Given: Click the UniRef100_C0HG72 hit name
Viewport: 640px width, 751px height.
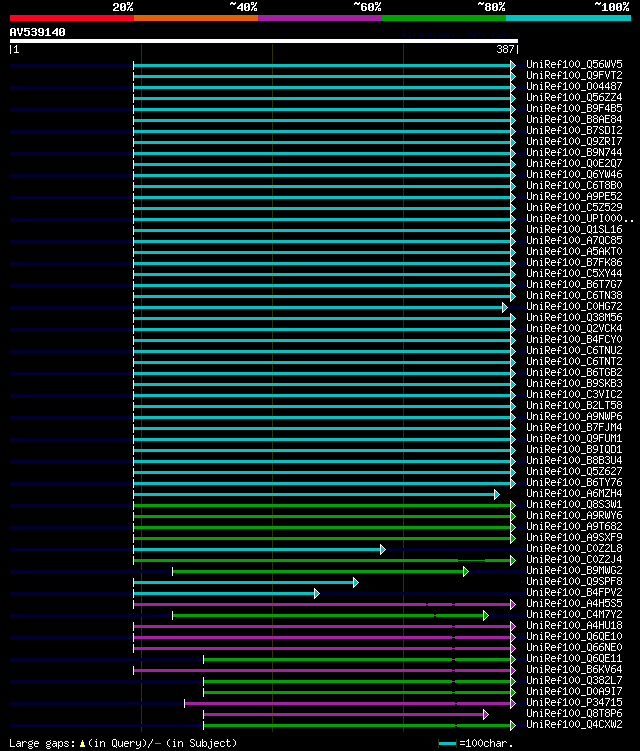Looking at the screenshot, I should [x=574, y=307].
